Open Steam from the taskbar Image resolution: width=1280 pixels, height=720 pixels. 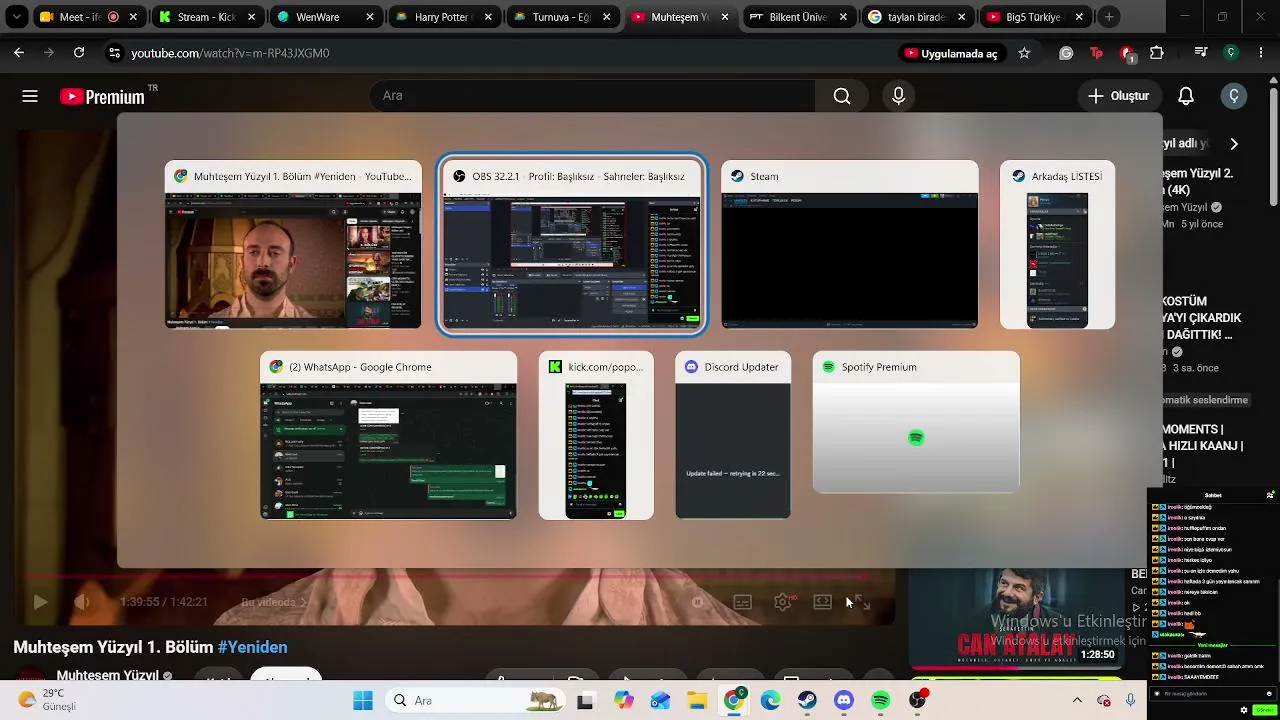click(x=807, y=701)
